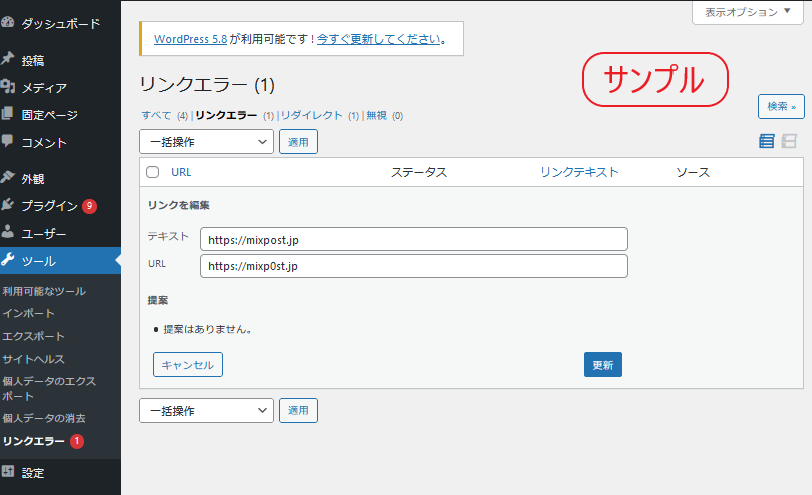This screenshot has height=495, width=812.
Task: Click the キャンセル button
Action: tap(188, 365)
